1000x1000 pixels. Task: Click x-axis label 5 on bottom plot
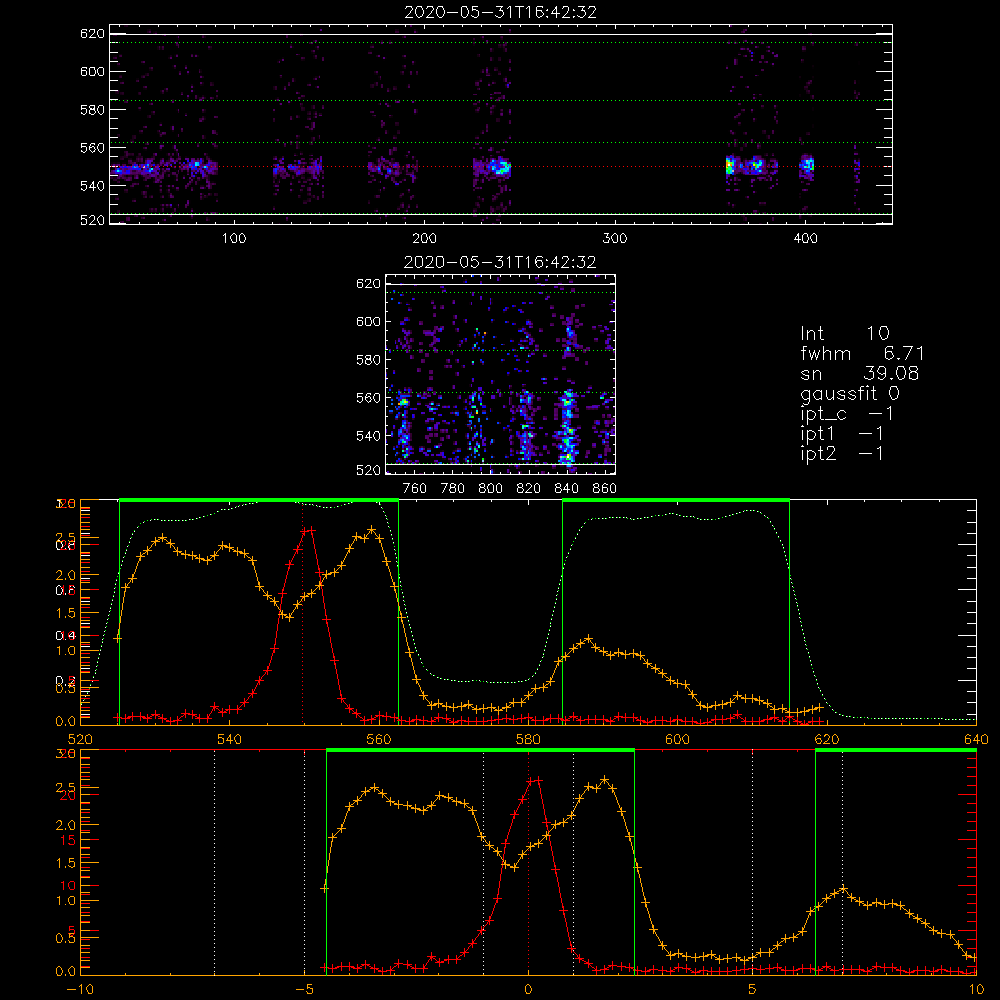753,989
